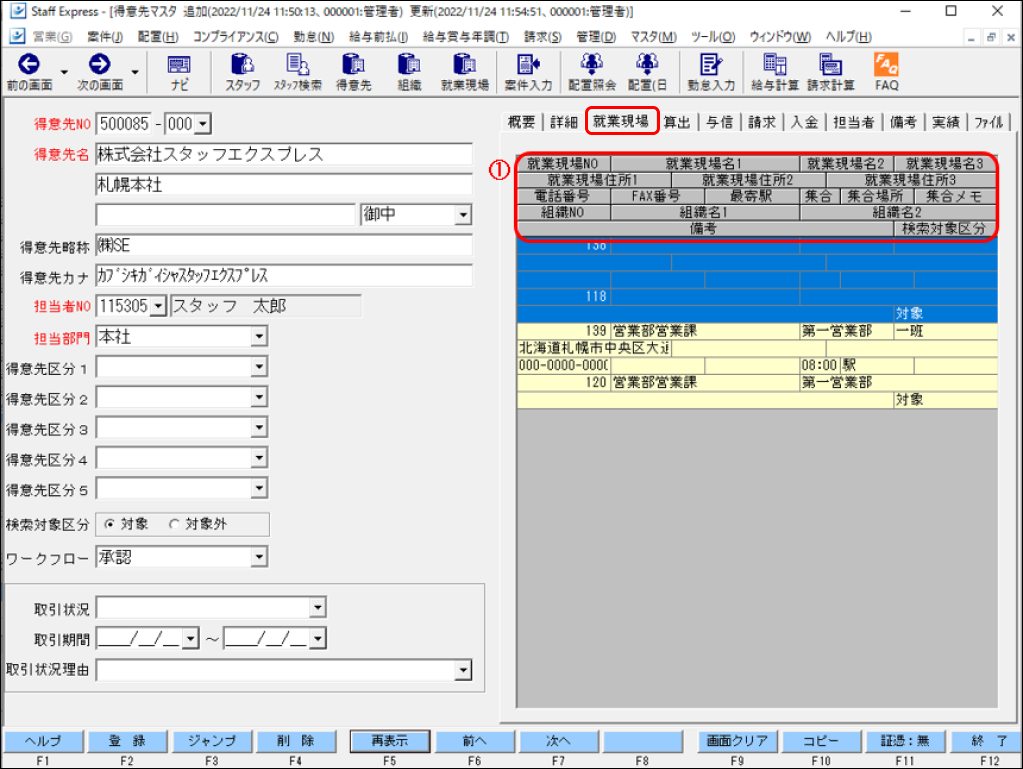Switch to the 概要 tab
The width and height of the screenshot is (1023, 769).
pyautogui.click(x=521, y=122)
